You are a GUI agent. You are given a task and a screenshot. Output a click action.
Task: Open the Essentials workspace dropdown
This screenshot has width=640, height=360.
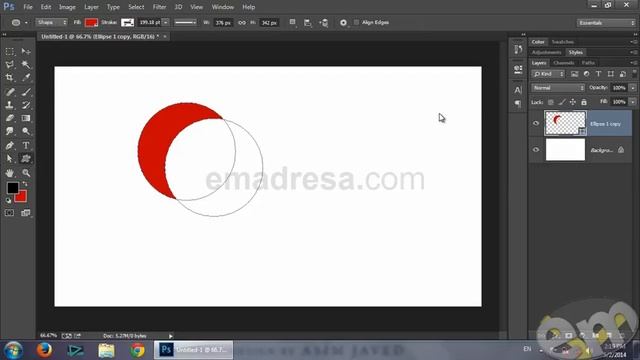(606, 23)
